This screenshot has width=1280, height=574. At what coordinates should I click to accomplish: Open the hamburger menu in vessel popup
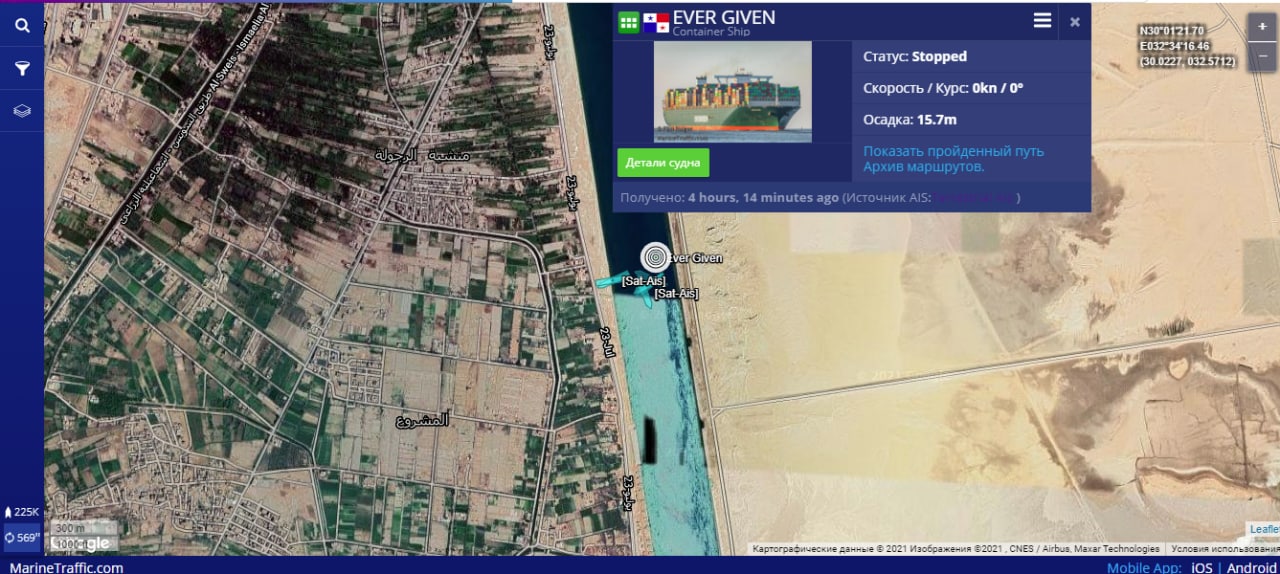coord(1042,21)
